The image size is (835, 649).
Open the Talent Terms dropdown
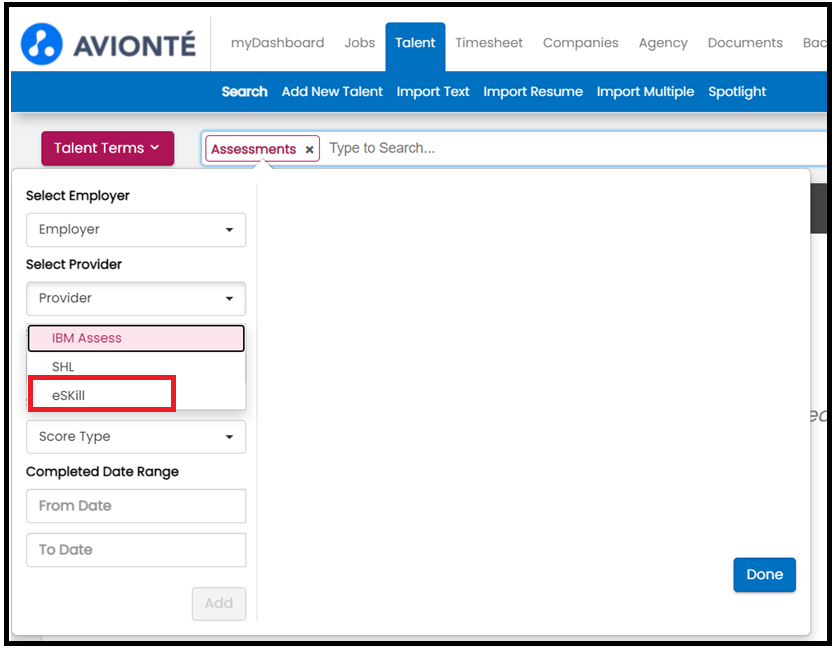(x=108, y=148)
